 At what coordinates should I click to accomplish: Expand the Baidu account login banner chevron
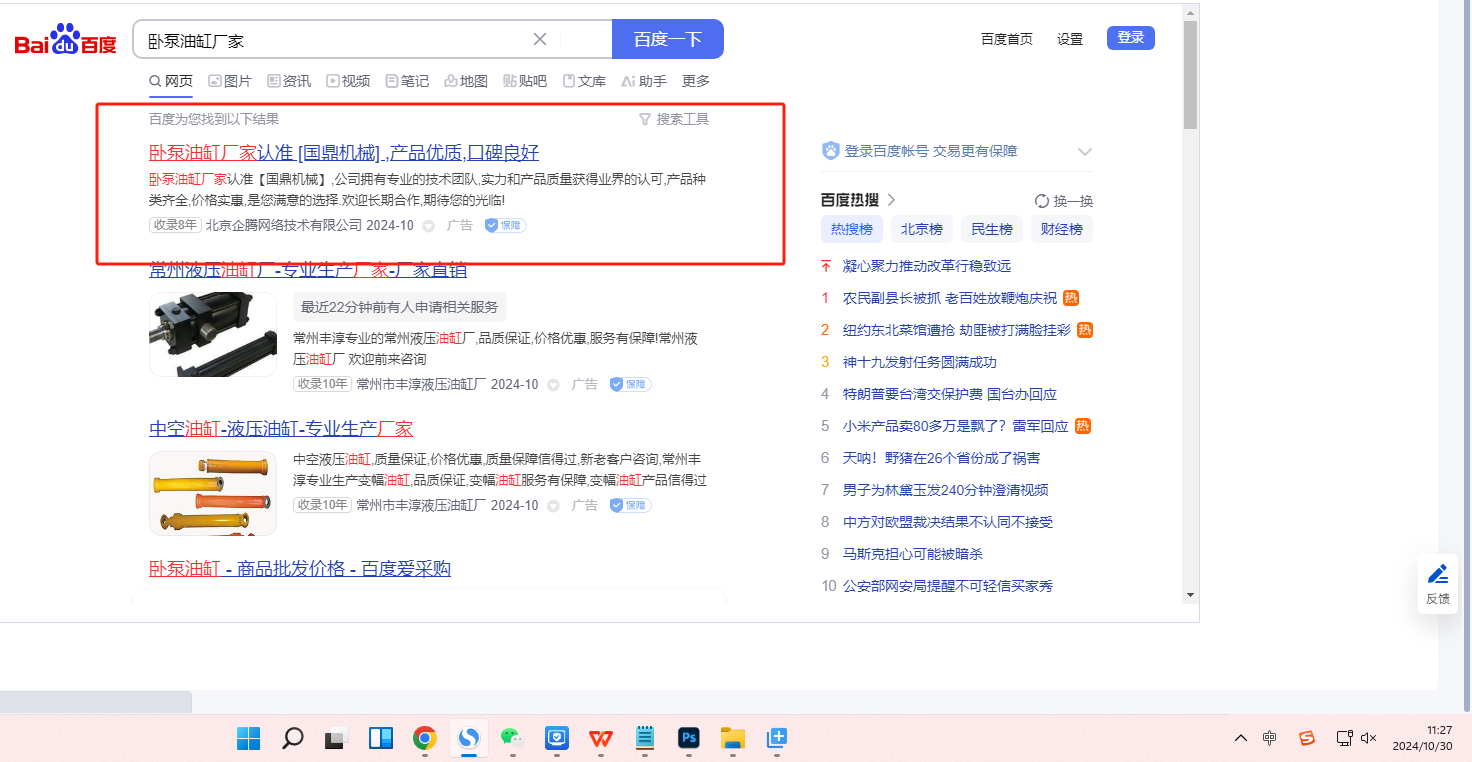[x=1085, y=152]
